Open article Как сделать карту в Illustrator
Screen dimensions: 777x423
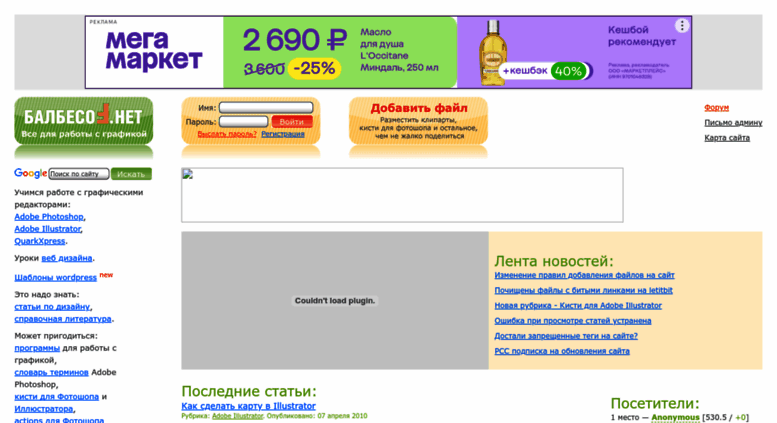[x=248, y=406]
